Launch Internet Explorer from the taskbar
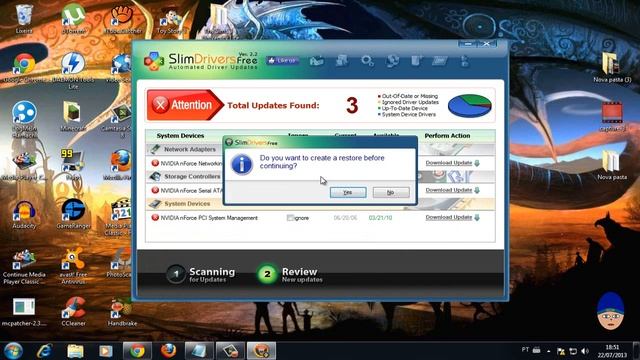The width and height of the screenshot is (640, 360). tap(44, 351)
